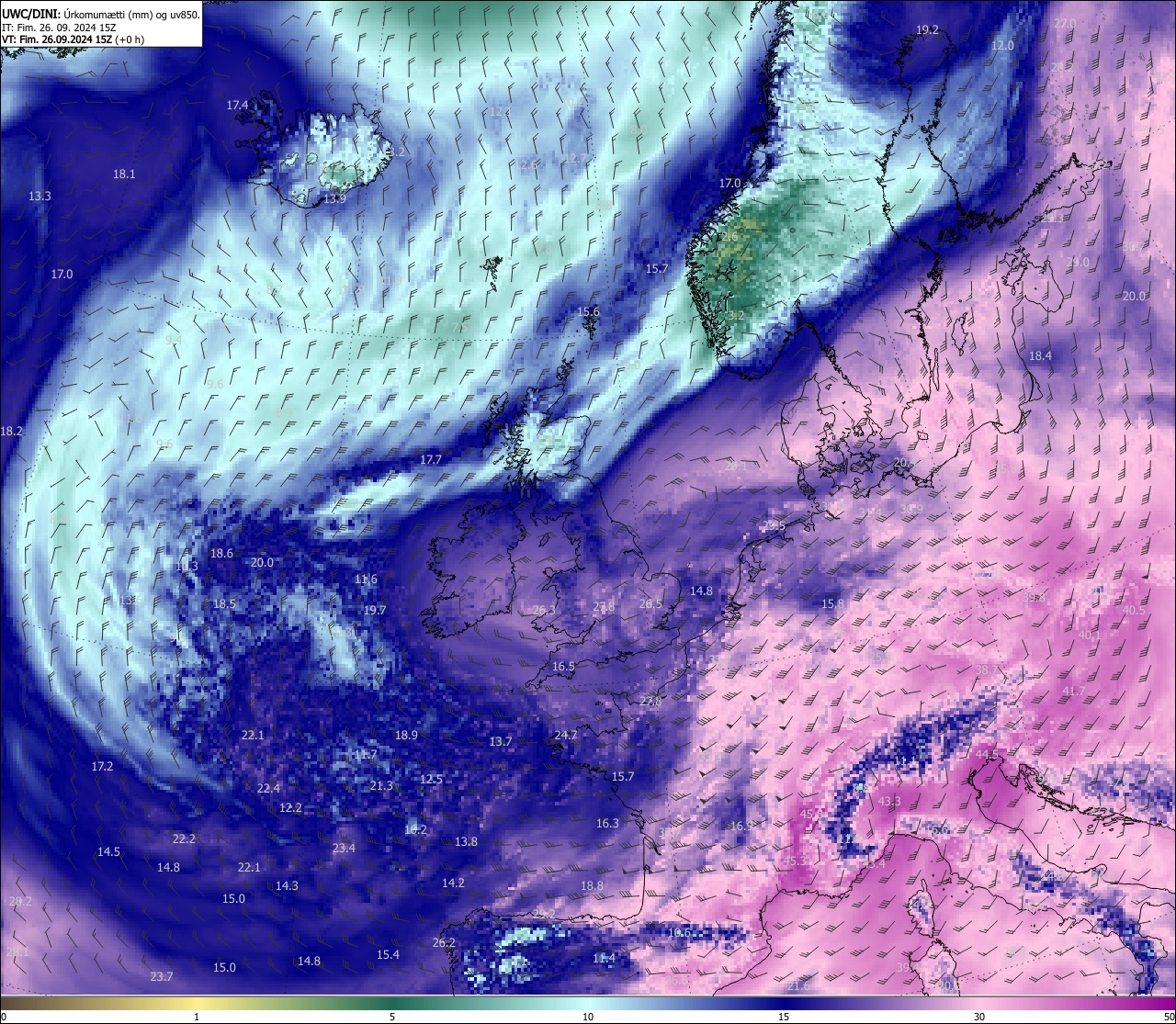
Task: Click the 13.8 value on the map
Action: (x=466, y=842)
